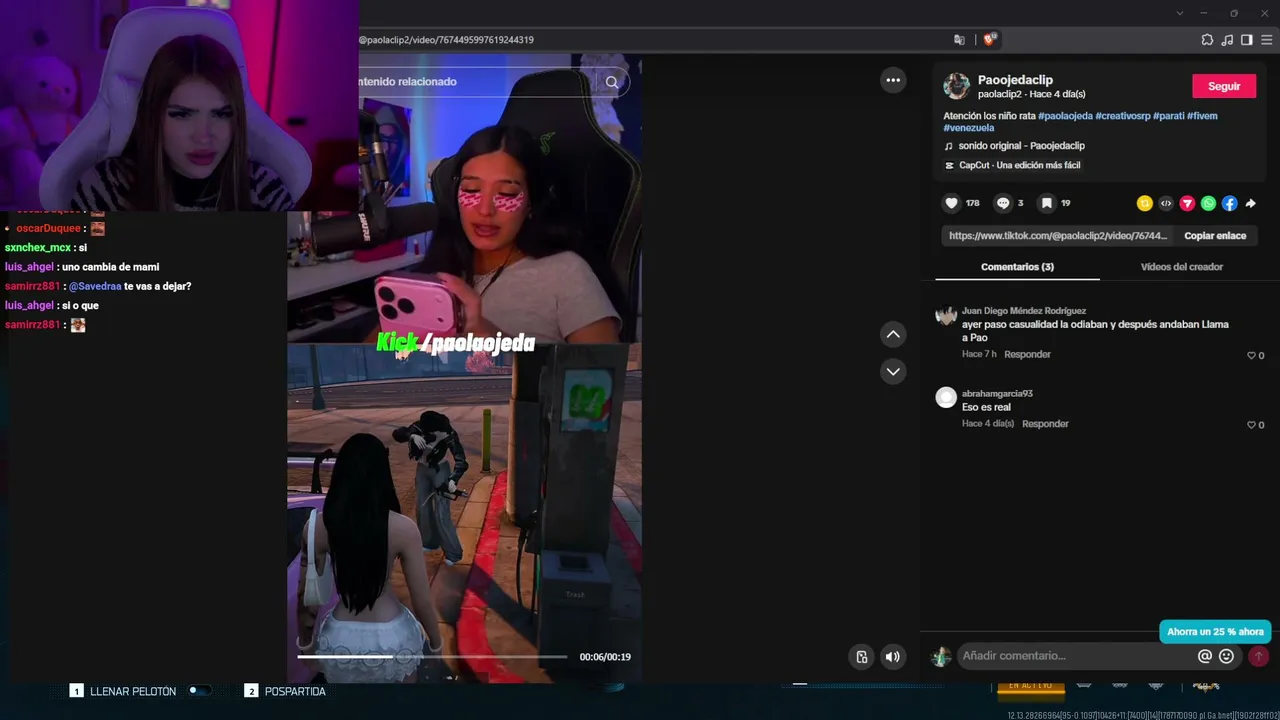Go to the previous video with up arrow
The height and width of the screenshot is (720, 1280).
coord(893,334)
